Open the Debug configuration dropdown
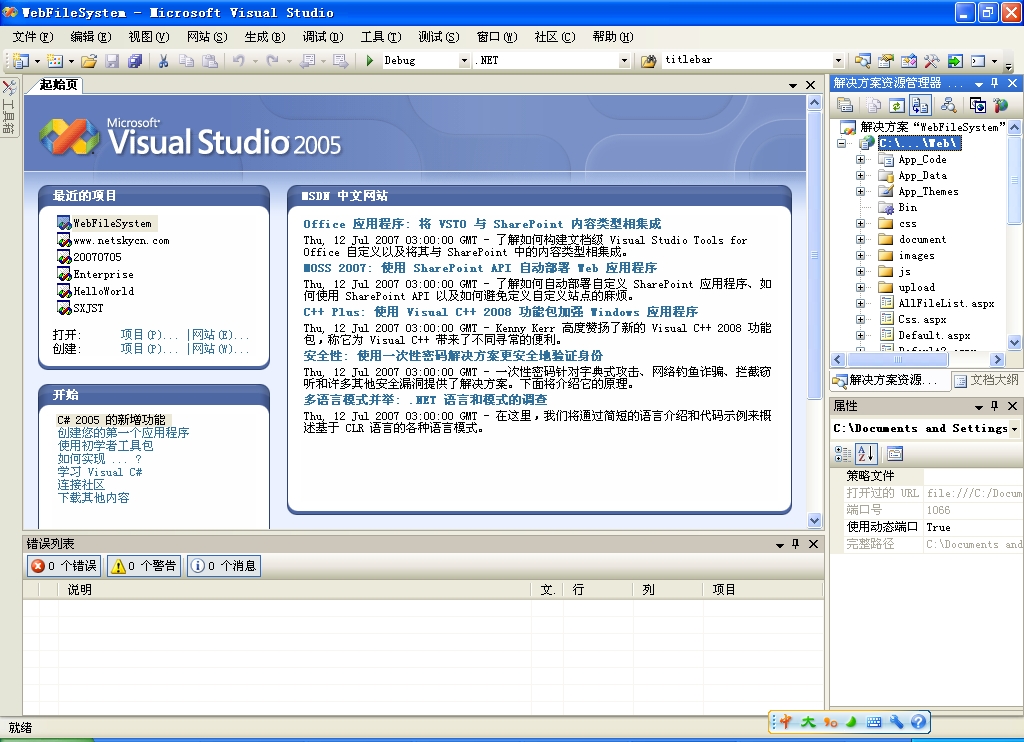Image resolution: width=1024 pixels, height=742 pixels. click(464, 61)
